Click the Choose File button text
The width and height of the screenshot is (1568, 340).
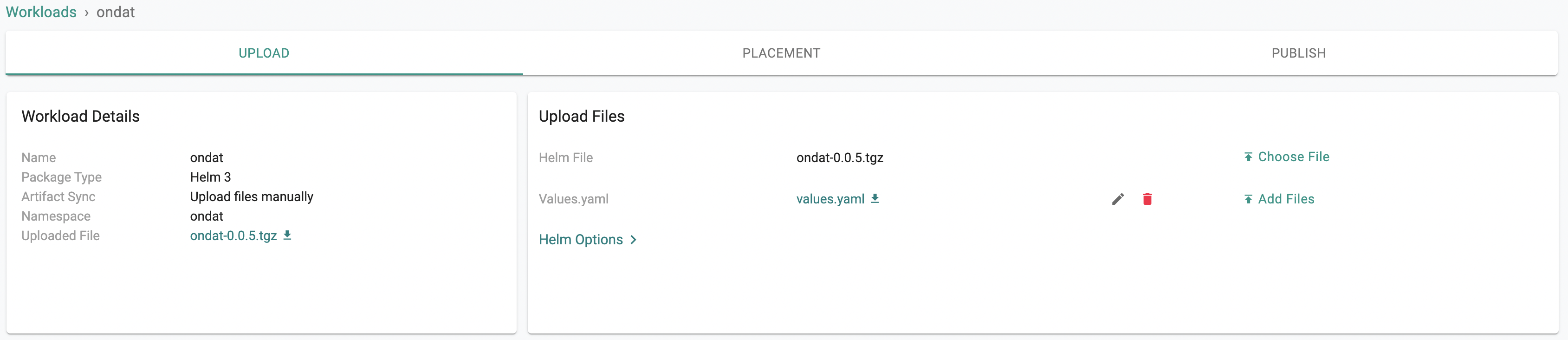click(1294, 157)
